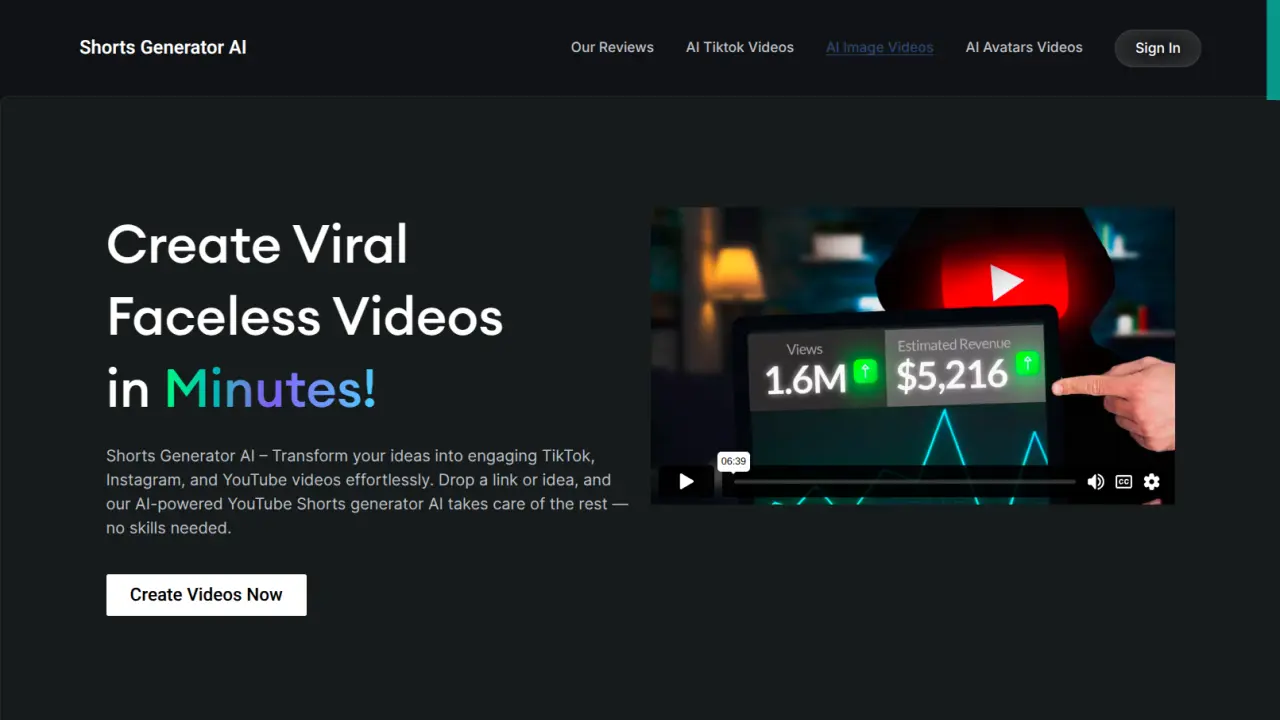Mute the video with the speaker icon
Screen dimensions: 1280x720
pos(1096,482)
